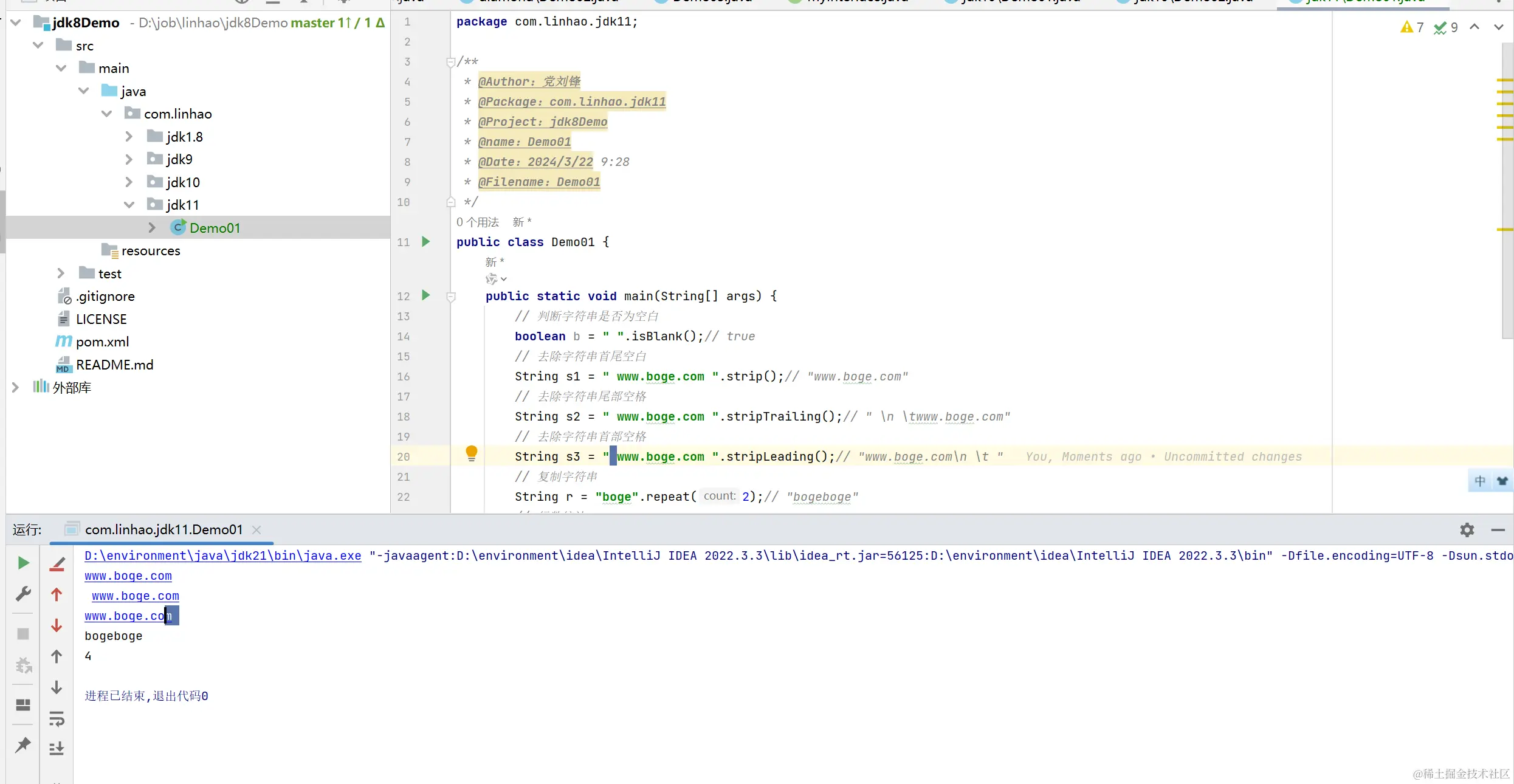Open the www.boge.com hyperlink in the console
Viewport: 1514px width, 784px height.
128,576
